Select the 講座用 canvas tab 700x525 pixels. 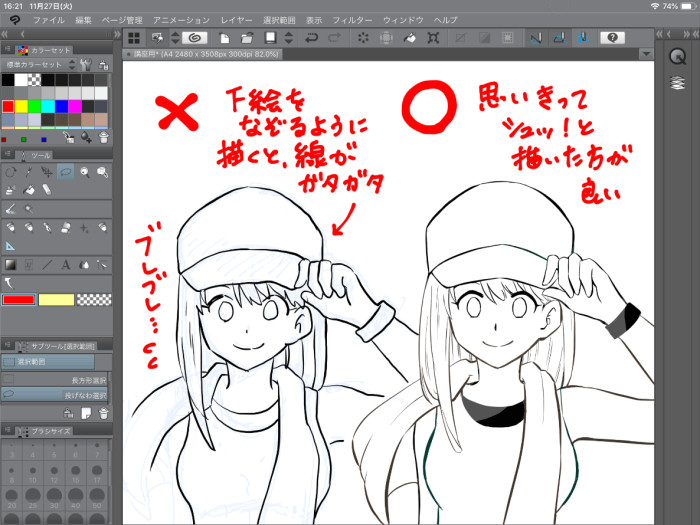[201, 54]
